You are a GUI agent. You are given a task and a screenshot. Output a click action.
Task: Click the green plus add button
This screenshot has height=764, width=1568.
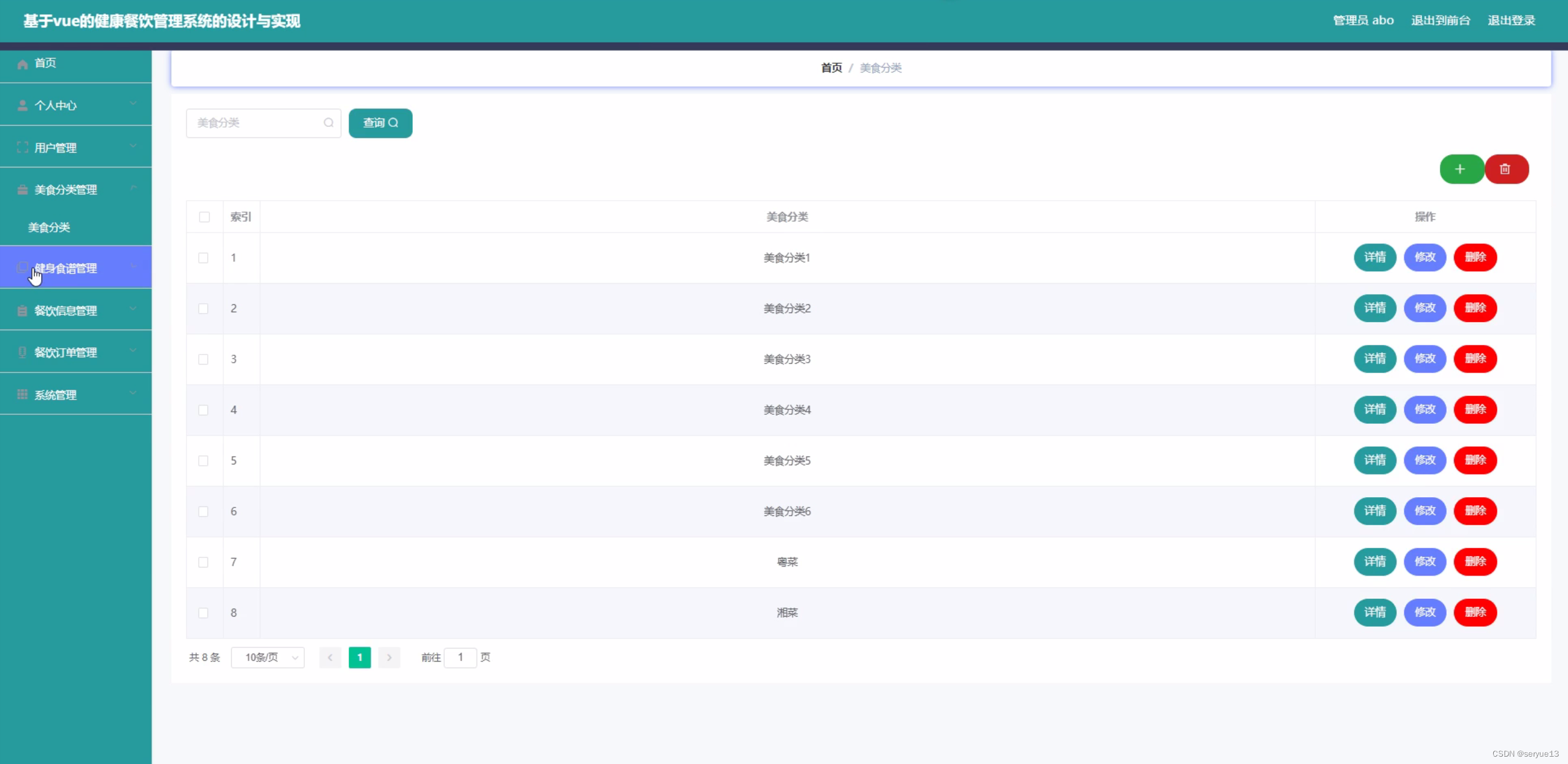click(x=1461, y=169)
